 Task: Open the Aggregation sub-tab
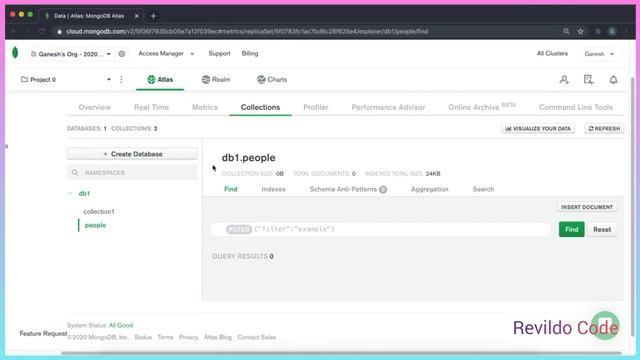point(430,189)
